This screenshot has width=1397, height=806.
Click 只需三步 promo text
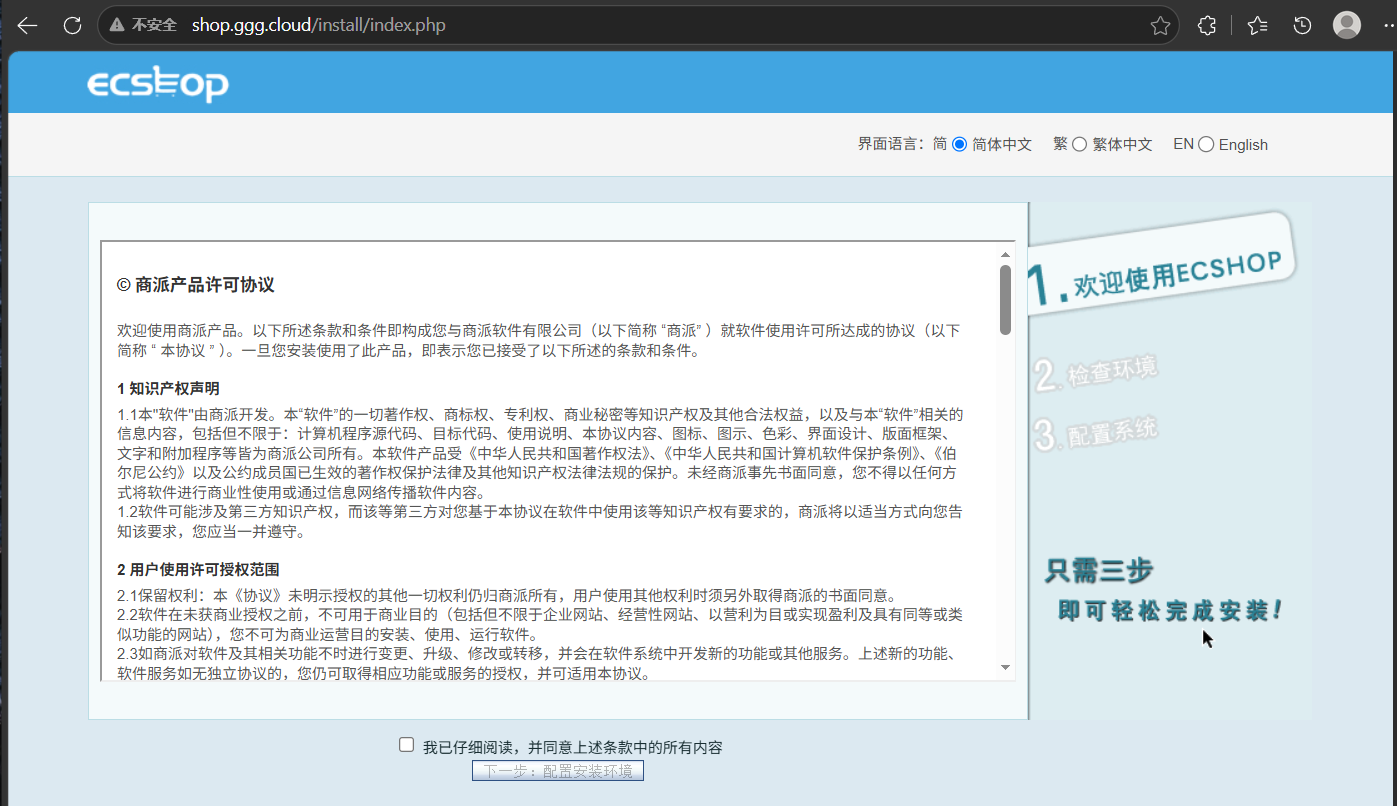[x=1099, y=571]
